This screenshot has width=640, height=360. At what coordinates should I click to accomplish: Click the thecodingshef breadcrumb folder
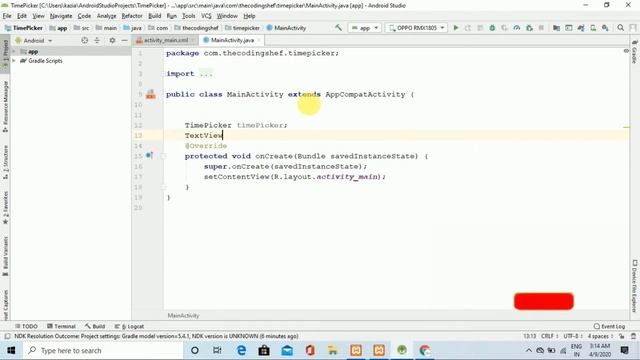pyautogui.click(x=196, y=28)
